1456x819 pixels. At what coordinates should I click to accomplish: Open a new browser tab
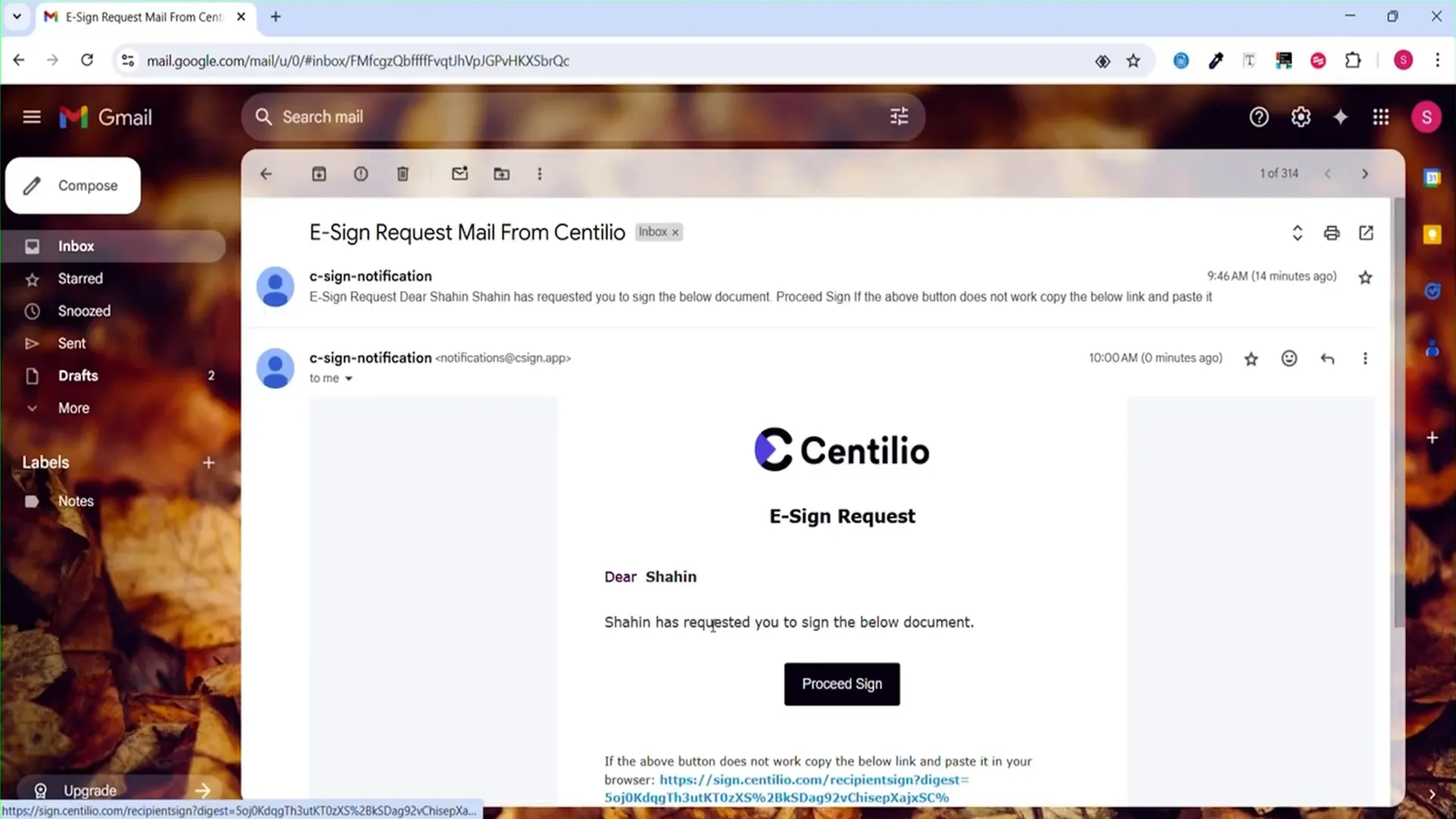tap(276, 16)
